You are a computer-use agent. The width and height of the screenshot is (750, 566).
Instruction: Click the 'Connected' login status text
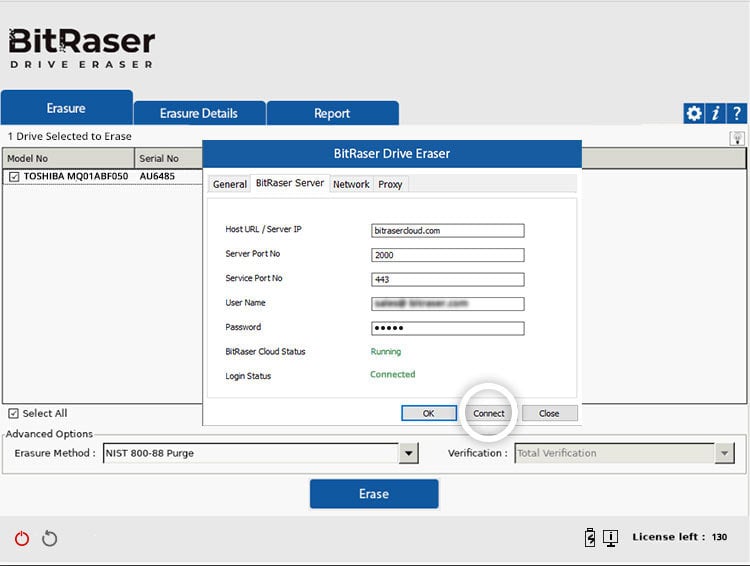(393, 375)
